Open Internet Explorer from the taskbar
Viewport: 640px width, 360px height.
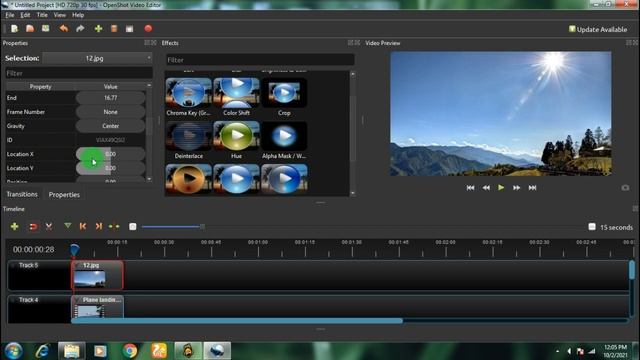(43, 351)
